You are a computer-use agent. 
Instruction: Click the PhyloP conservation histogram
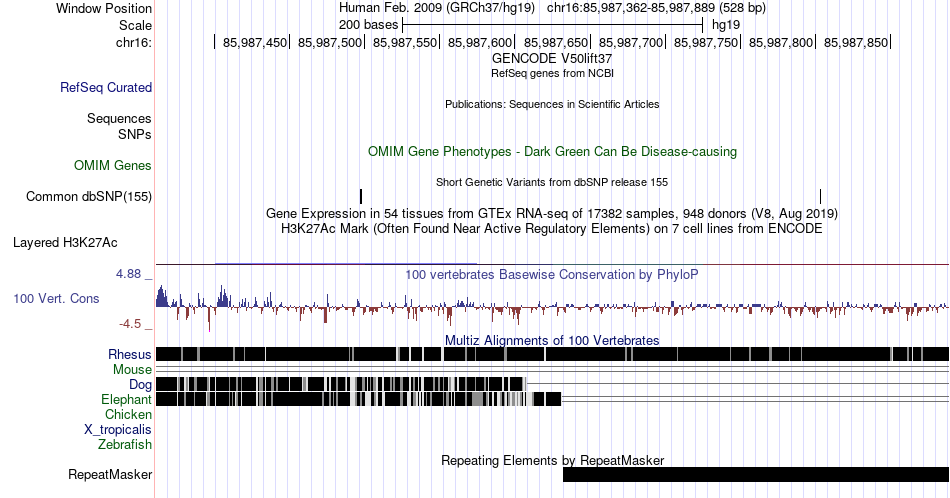tap(552, 306)
